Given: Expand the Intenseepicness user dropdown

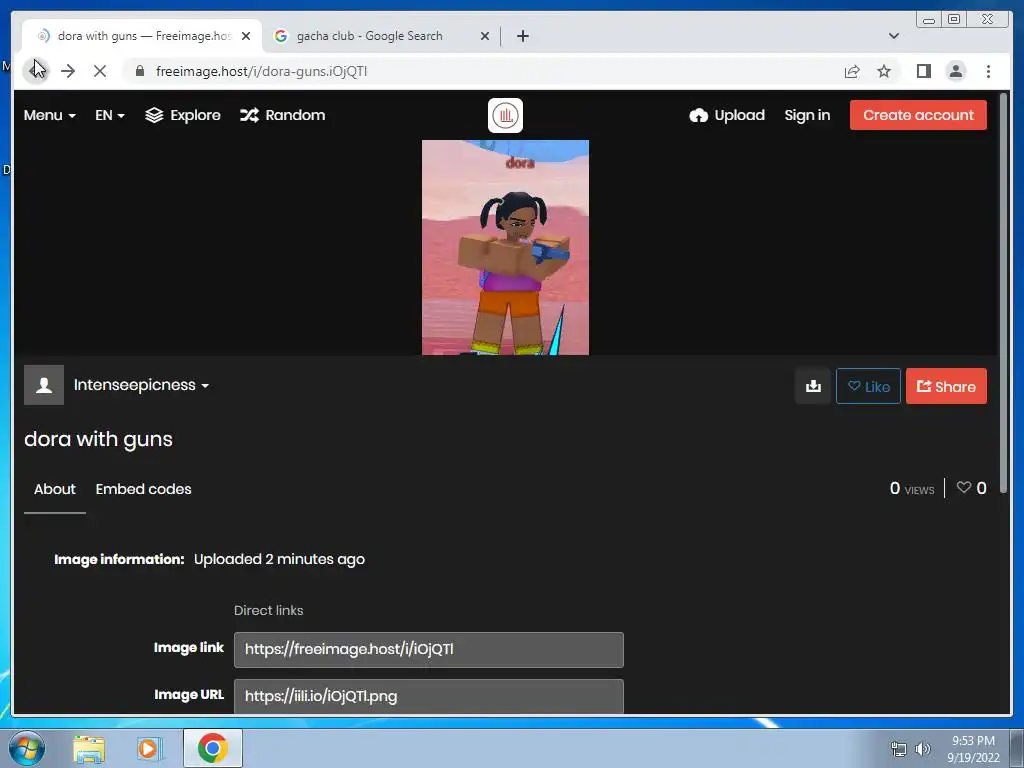Looking at the screenshot, I should [141, 385].
